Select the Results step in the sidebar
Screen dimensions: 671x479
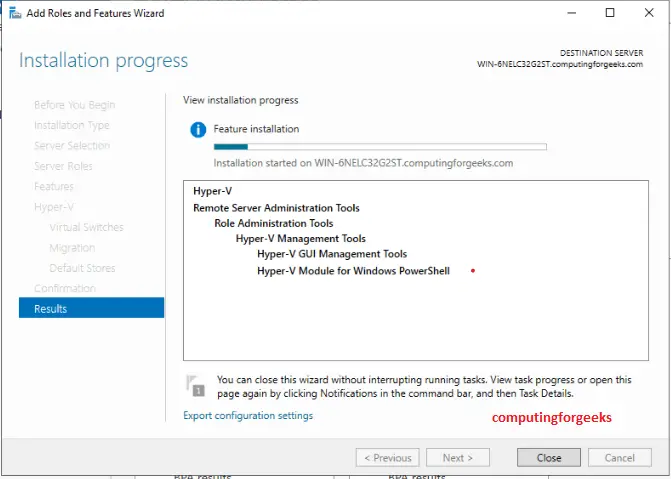point(91,308)
